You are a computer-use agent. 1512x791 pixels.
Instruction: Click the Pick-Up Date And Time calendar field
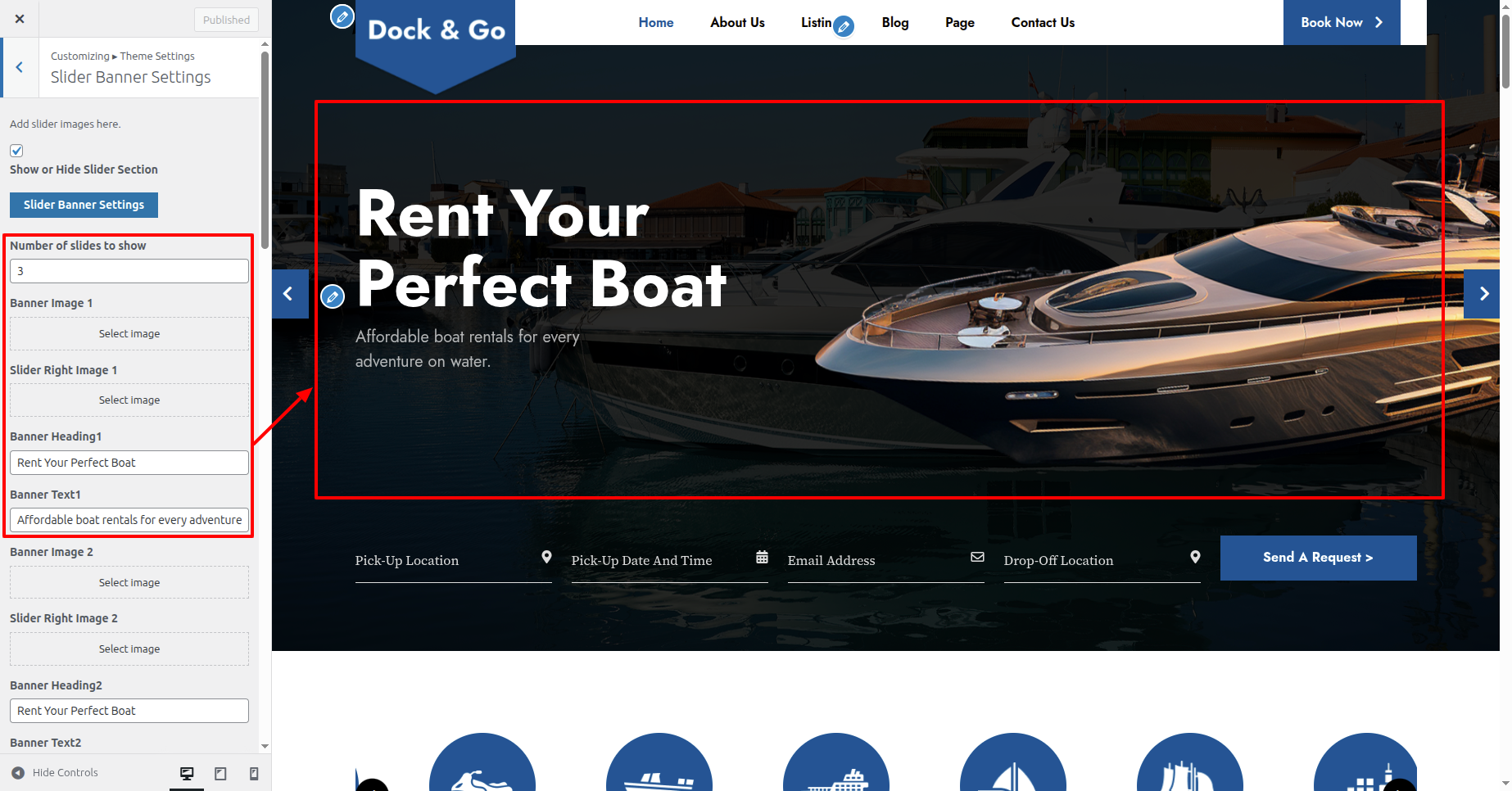click(669, 560)
